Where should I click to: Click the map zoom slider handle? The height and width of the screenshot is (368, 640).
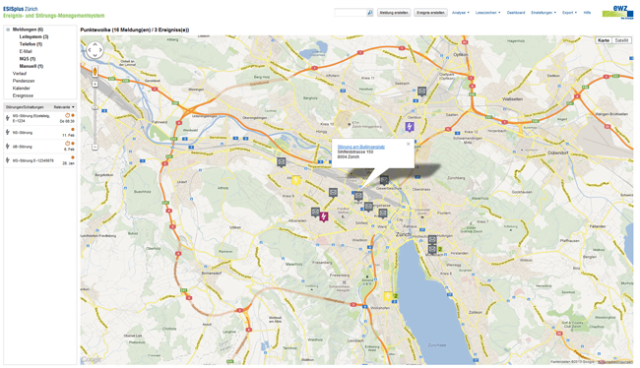point(95,108)
